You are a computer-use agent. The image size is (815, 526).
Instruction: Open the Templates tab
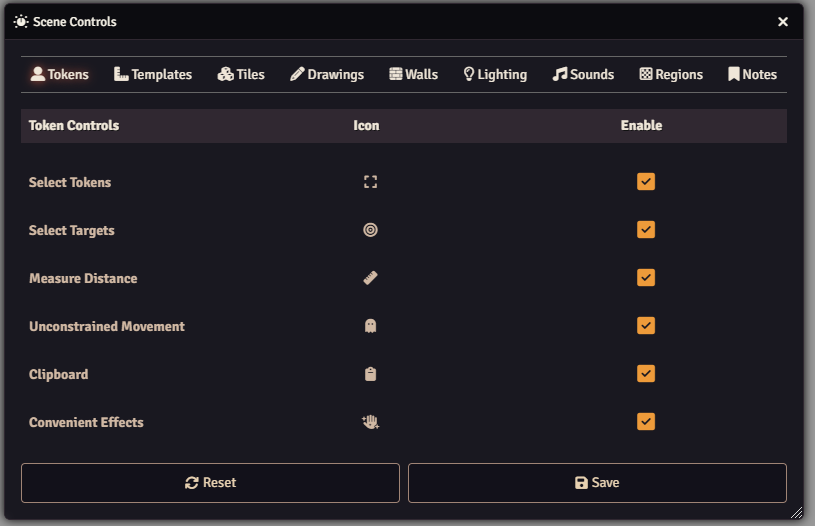coord(153,74)
